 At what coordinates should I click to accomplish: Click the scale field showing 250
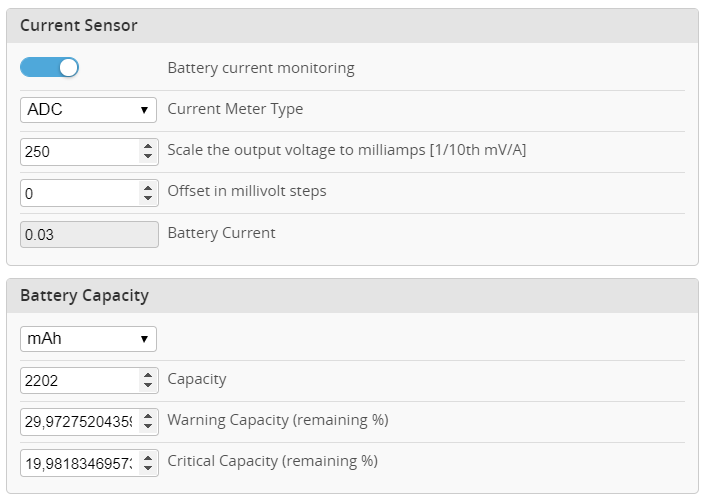79,151
